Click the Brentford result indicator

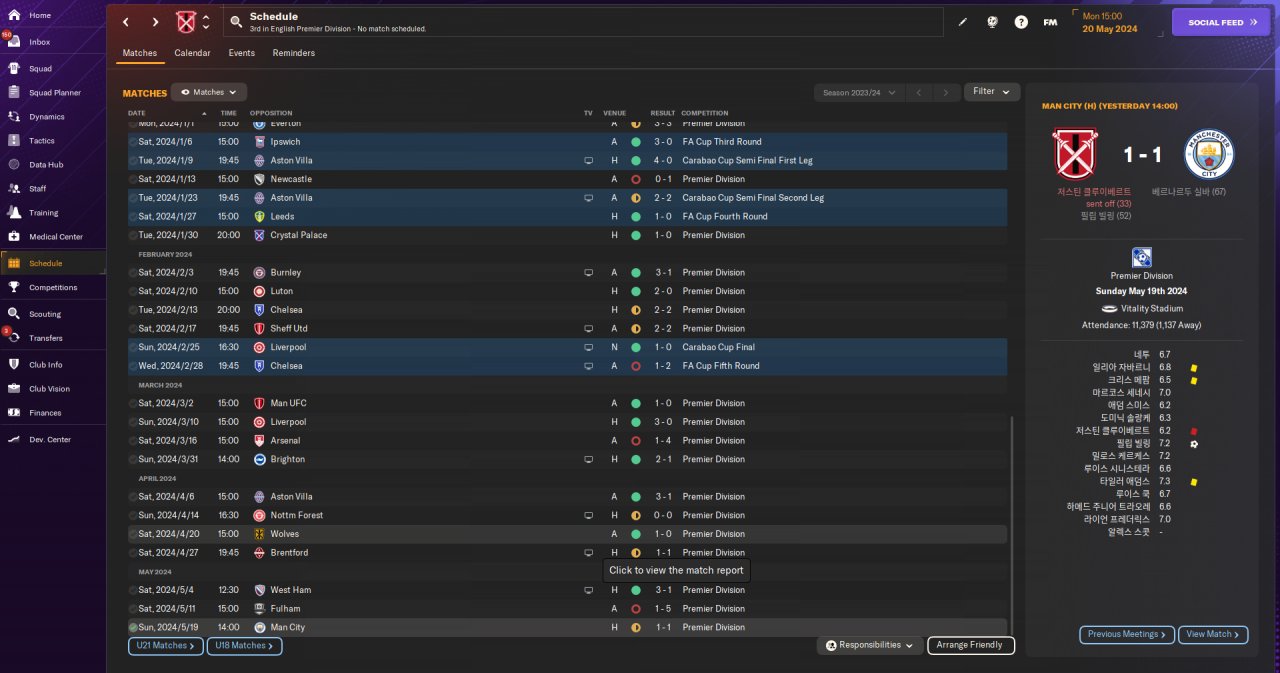[635, 552]
